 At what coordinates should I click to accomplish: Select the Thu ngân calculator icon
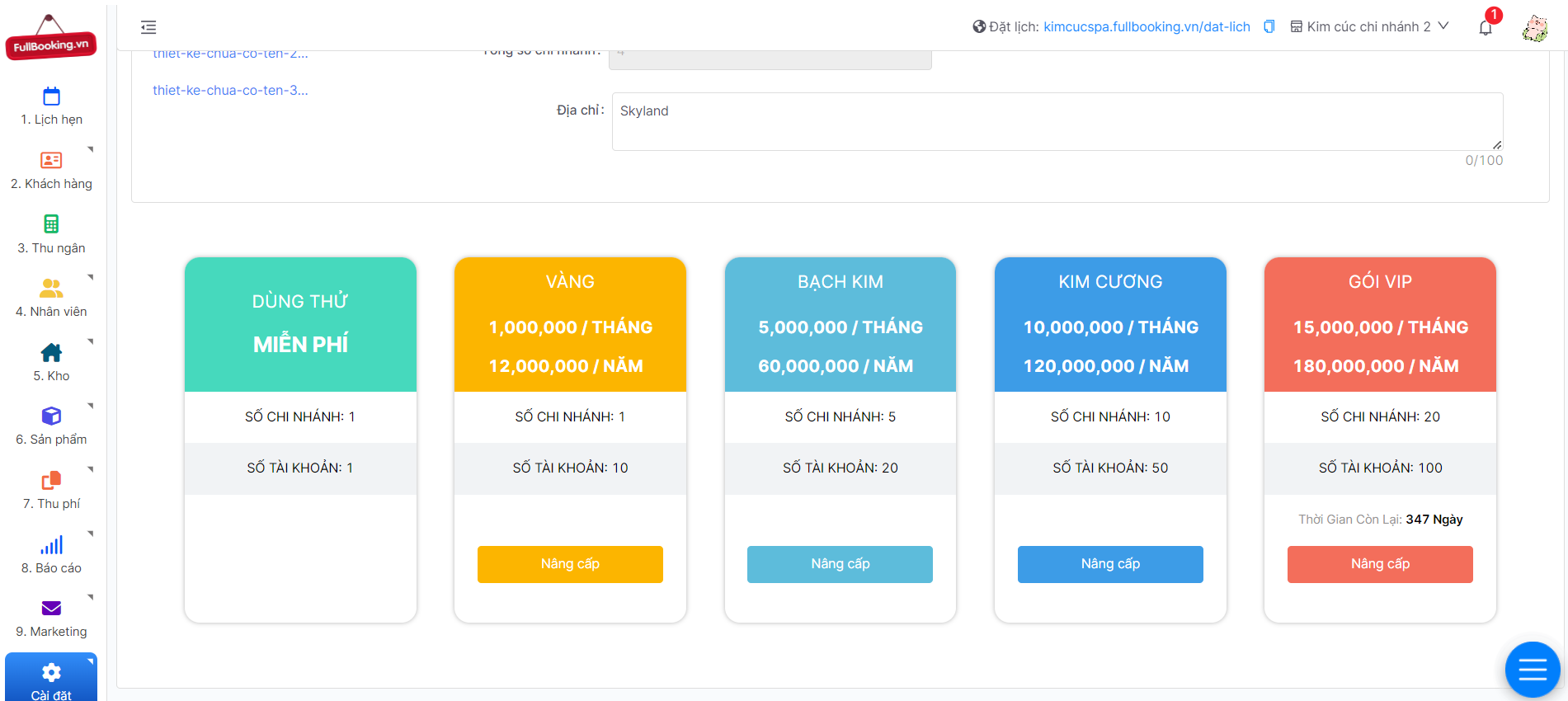(x=51, y=223)
